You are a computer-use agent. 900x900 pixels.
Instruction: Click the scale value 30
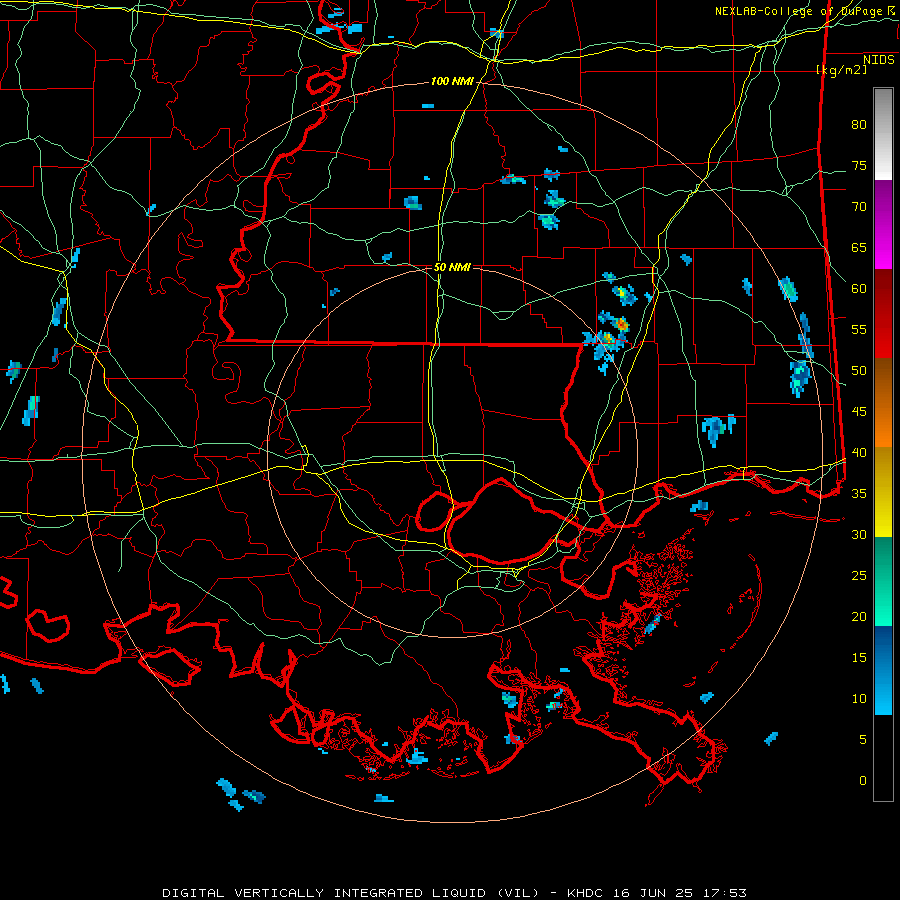(859, 535)
